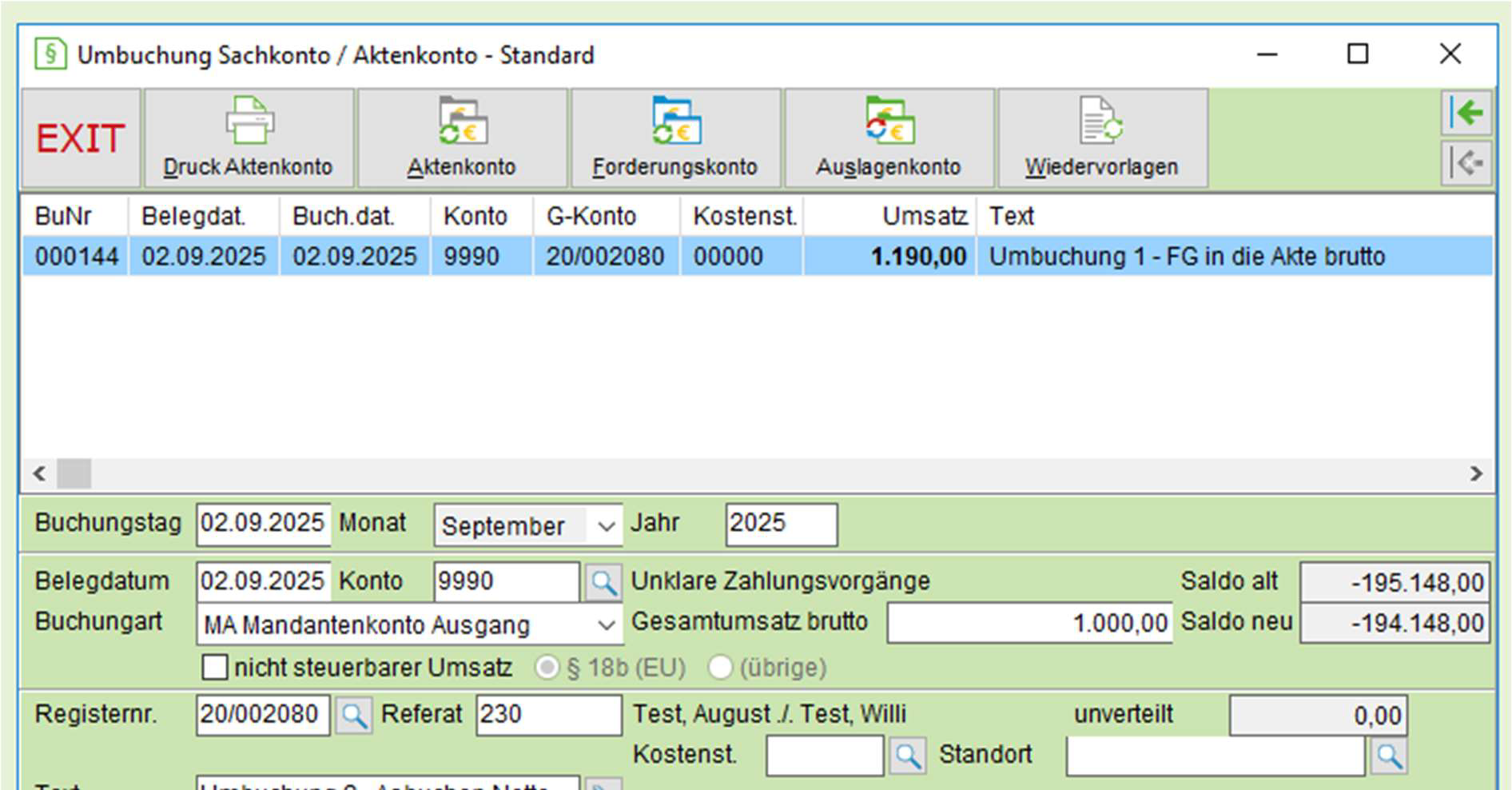Click the Jahr input field

tap(782, 524)
